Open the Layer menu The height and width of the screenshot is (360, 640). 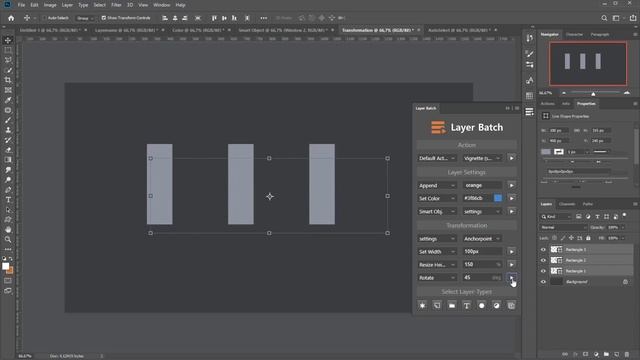click(x=67, y=5)
